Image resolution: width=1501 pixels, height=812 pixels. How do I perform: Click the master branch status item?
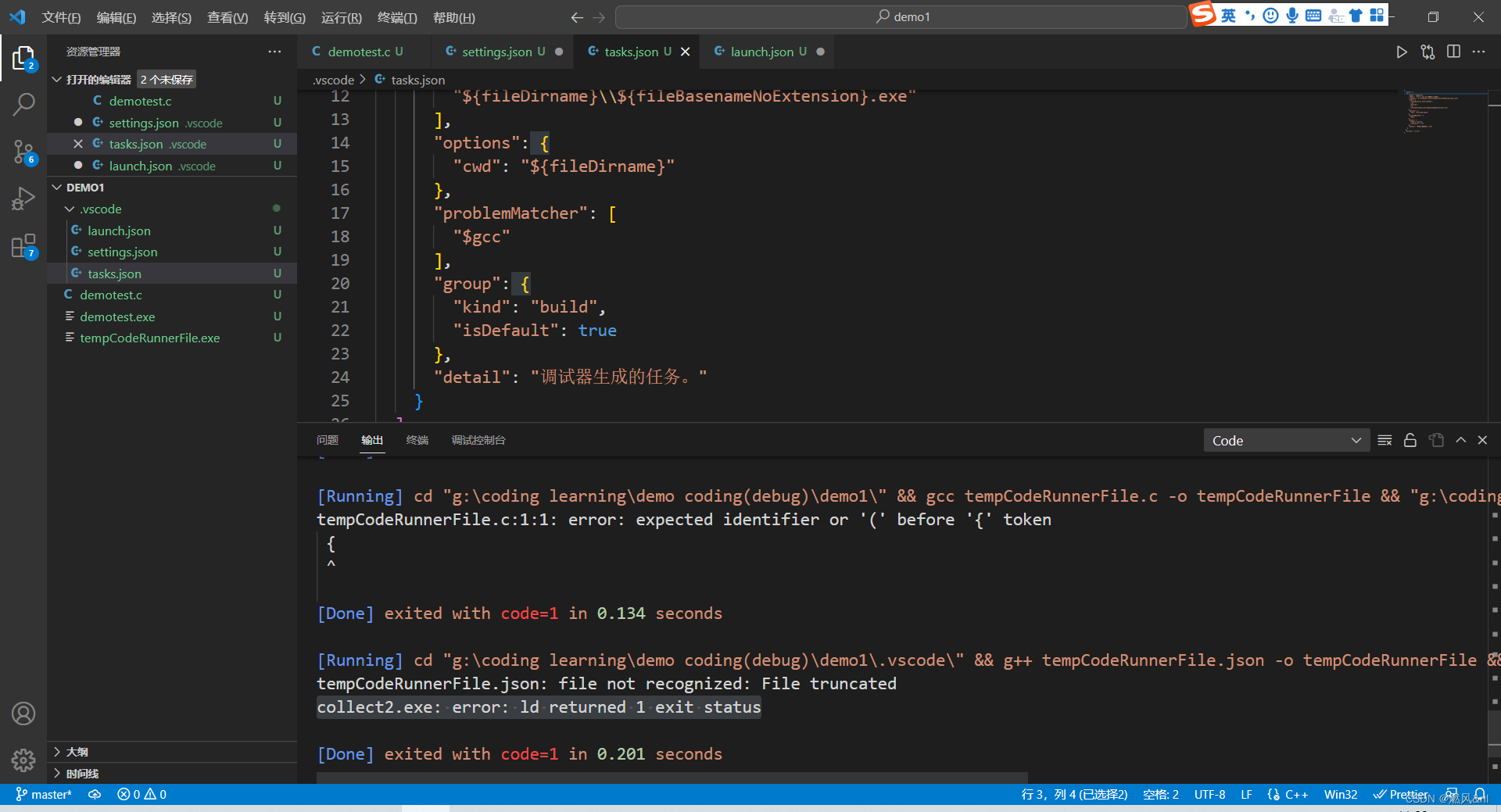[x=44, y=794]
